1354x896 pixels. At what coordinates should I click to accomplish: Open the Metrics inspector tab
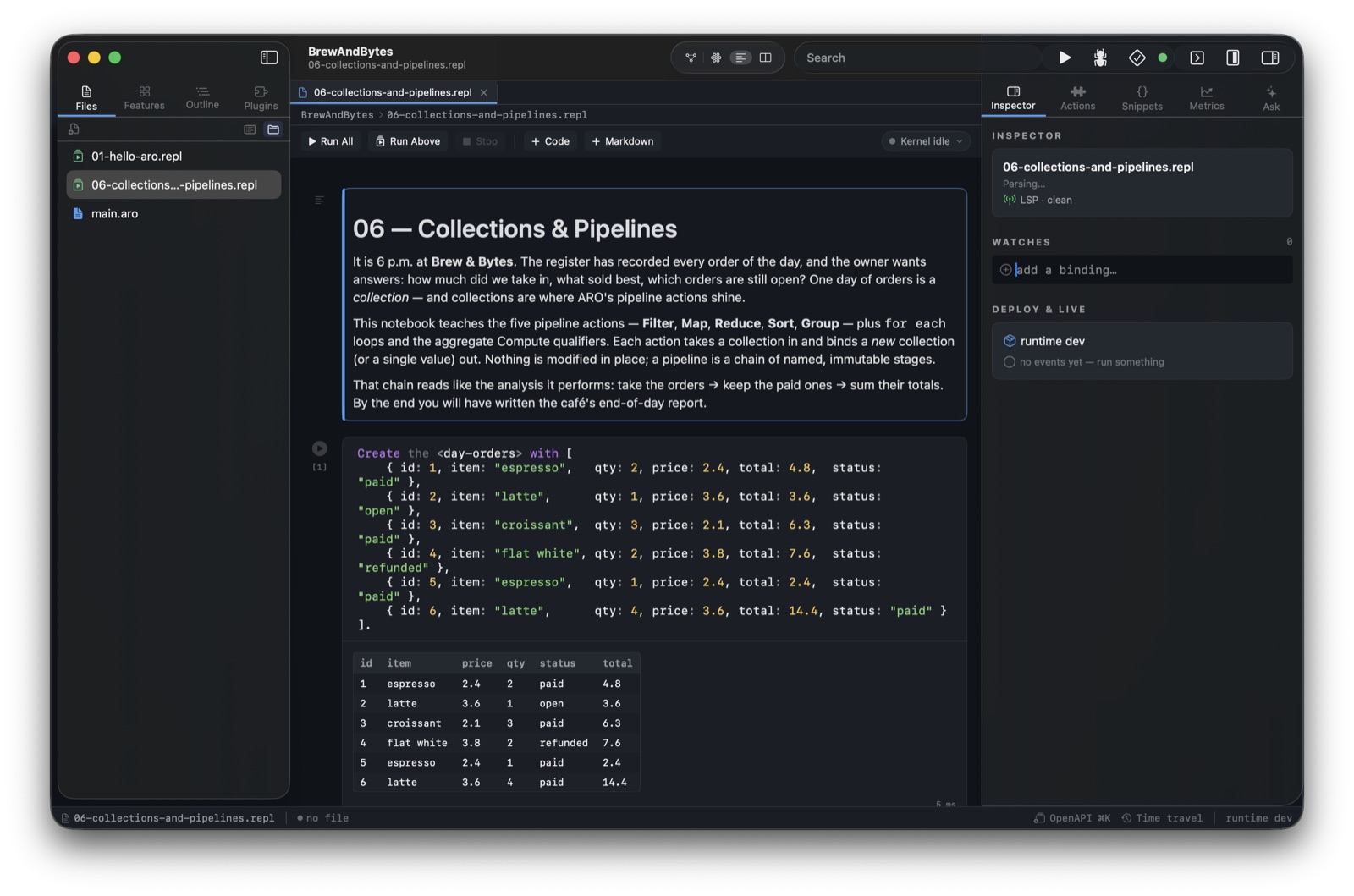(x=1206, y=98)
